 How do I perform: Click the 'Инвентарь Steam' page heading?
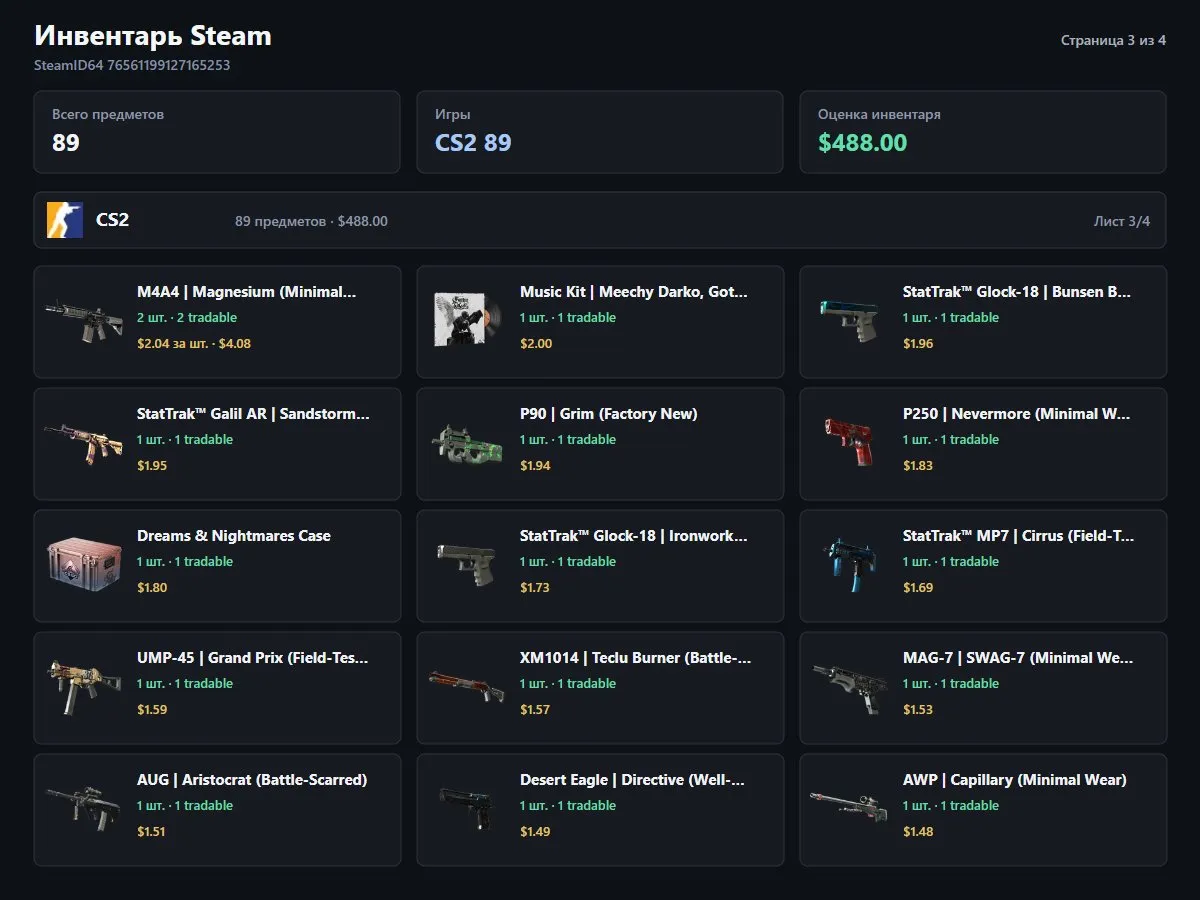coord(153,36)
